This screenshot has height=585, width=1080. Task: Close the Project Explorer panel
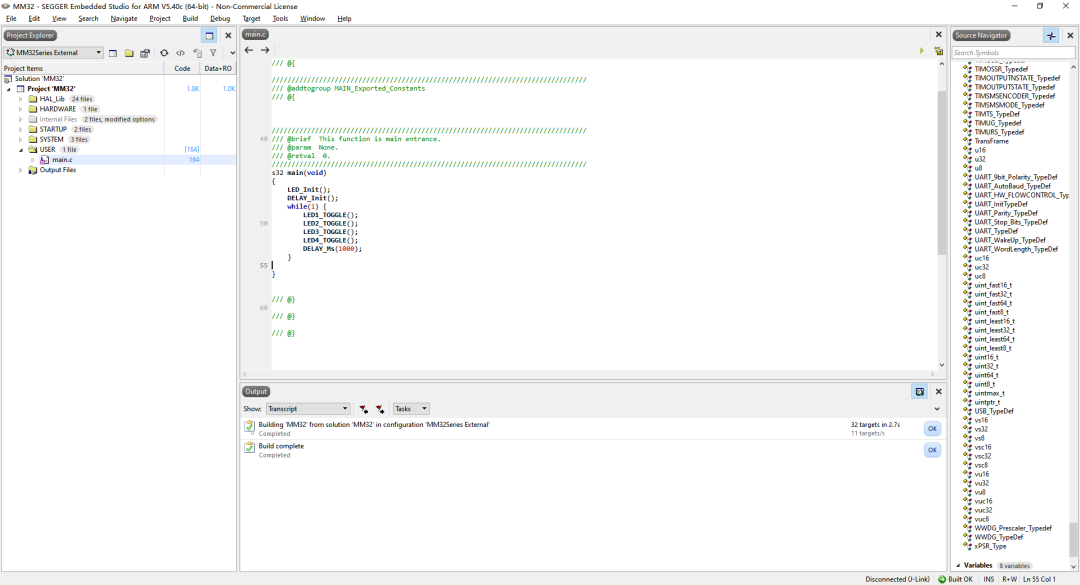(x=229, y=36)
